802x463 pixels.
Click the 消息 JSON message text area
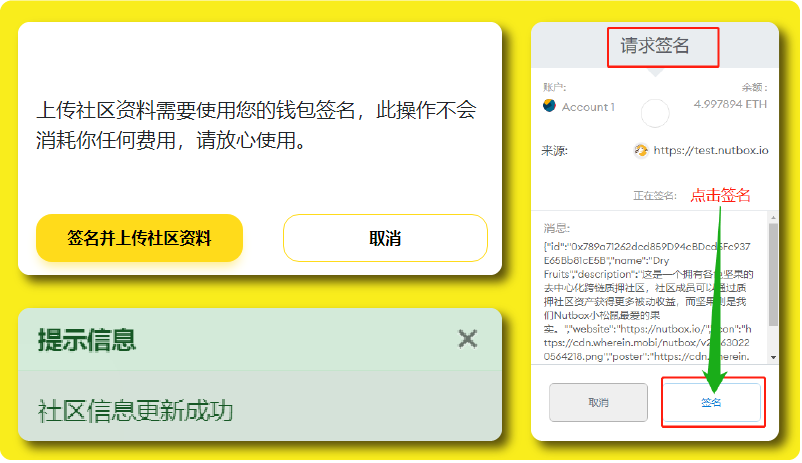[648, 301]
